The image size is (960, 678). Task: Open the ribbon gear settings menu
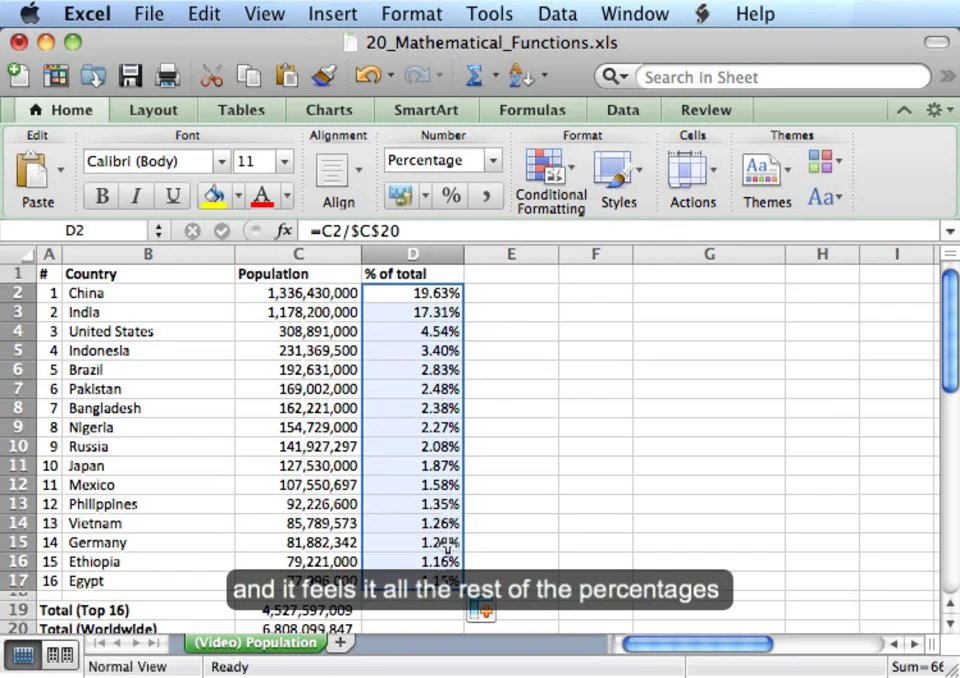coord(939,110)
